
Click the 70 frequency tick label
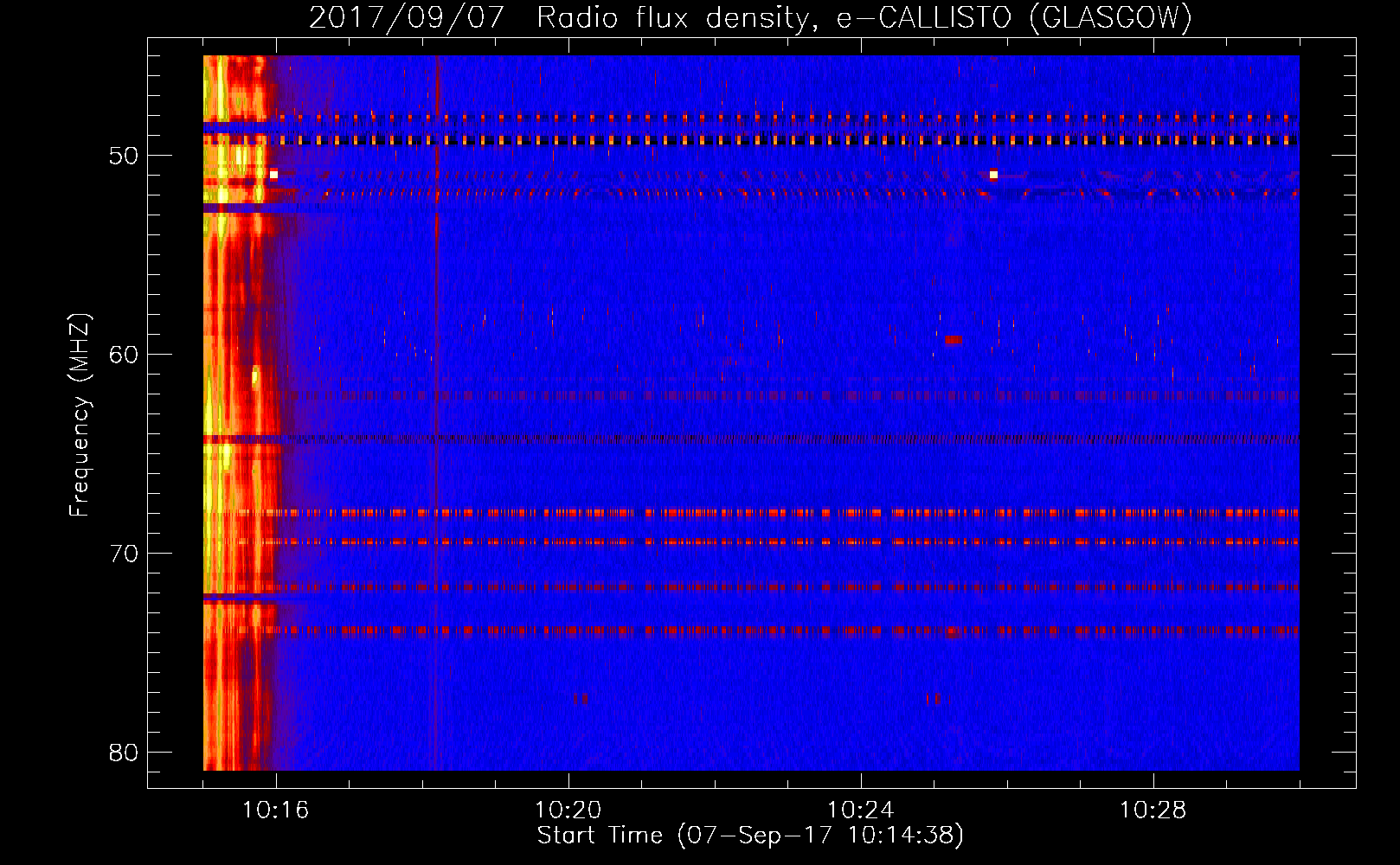[x=124, y=554]
